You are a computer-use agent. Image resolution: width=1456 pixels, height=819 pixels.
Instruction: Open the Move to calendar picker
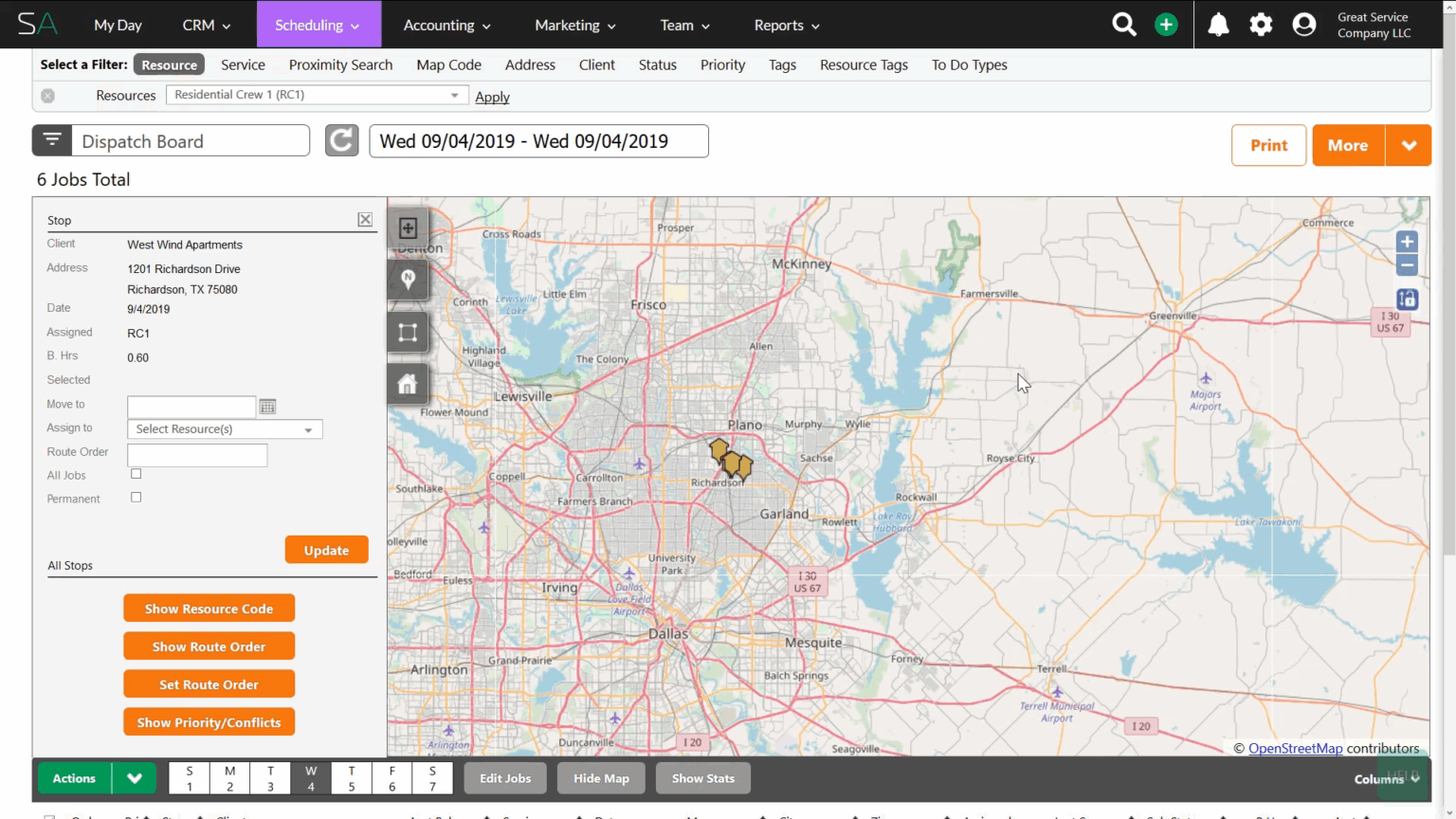[x=268, y=407]
